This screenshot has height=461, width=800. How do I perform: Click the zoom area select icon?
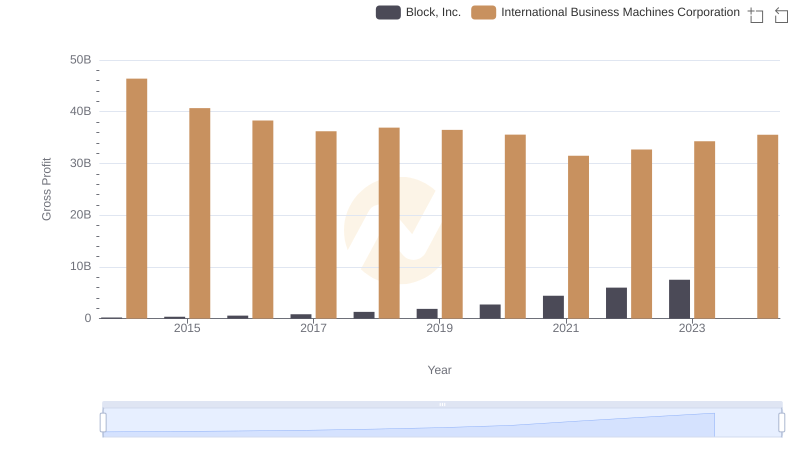tap(756, 15)
